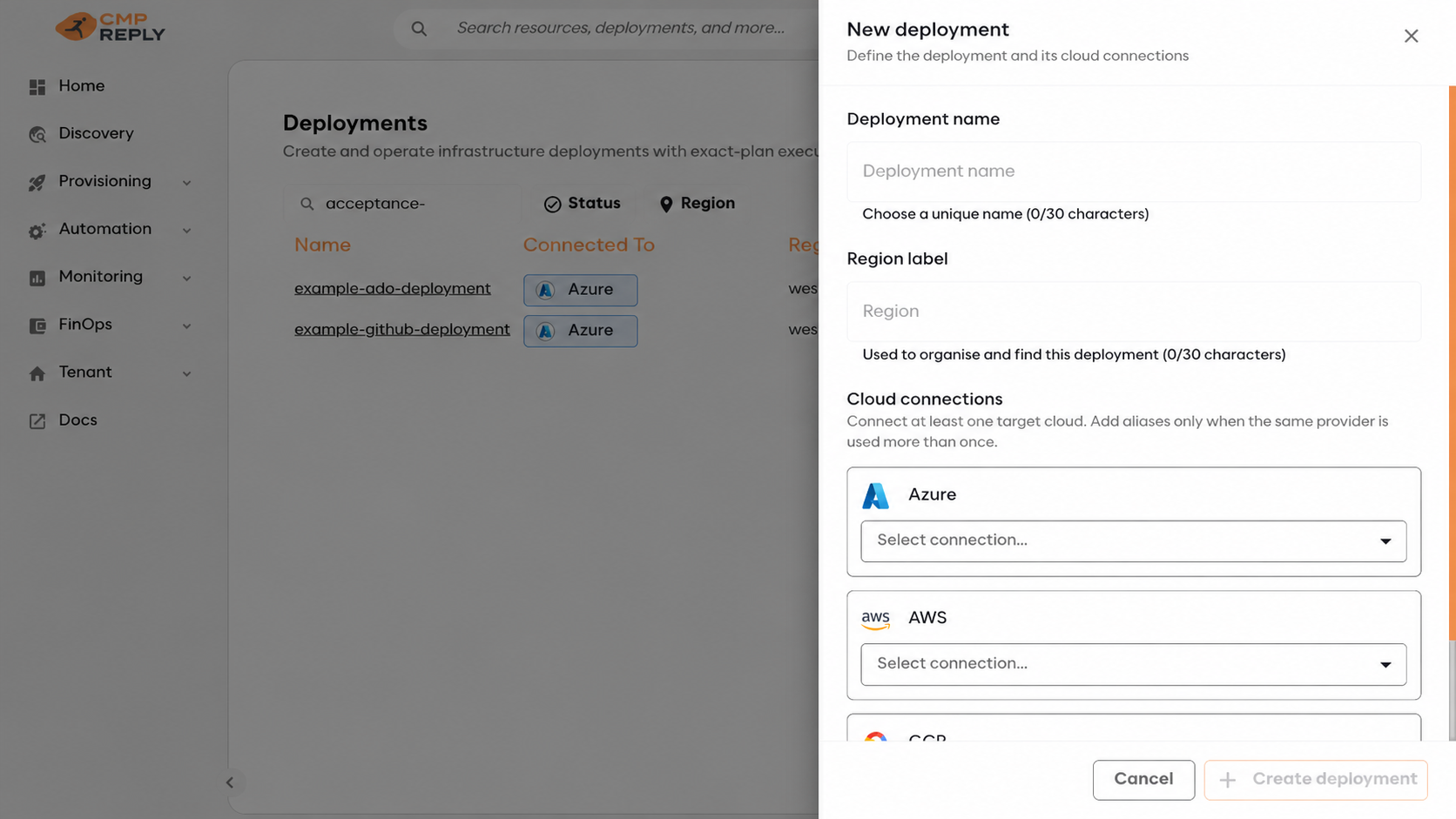Open Automation in the sidebar
This screenshot has height=819, width=1456.
(x=104, y=229)
